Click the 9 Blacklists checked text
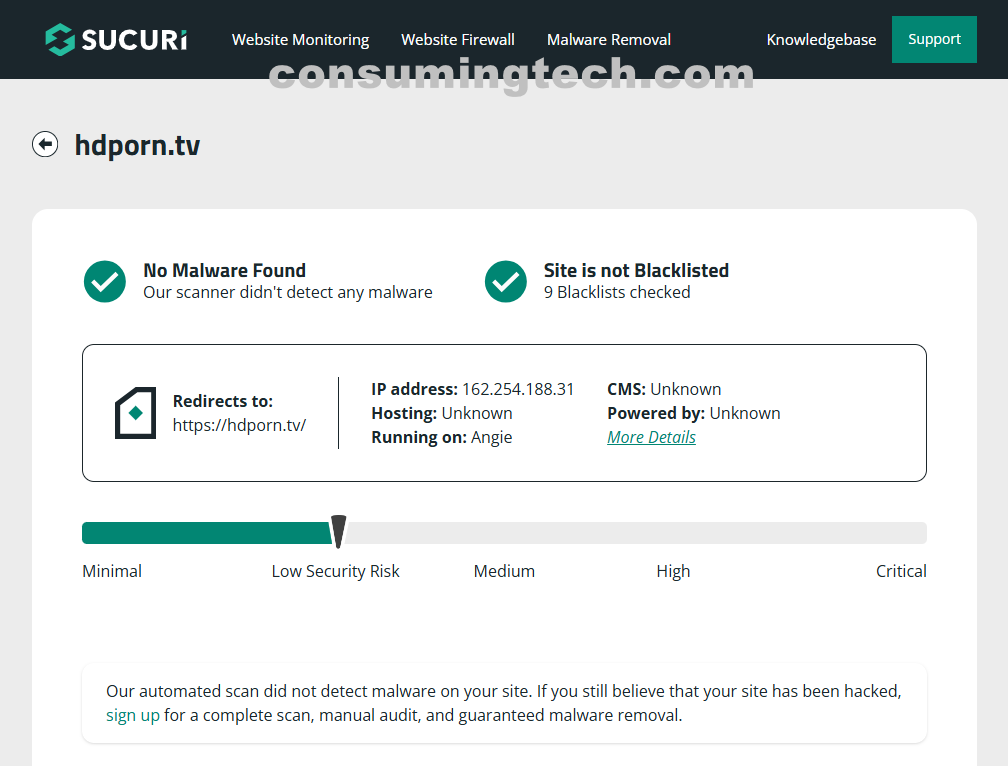 tap(617, 292)
